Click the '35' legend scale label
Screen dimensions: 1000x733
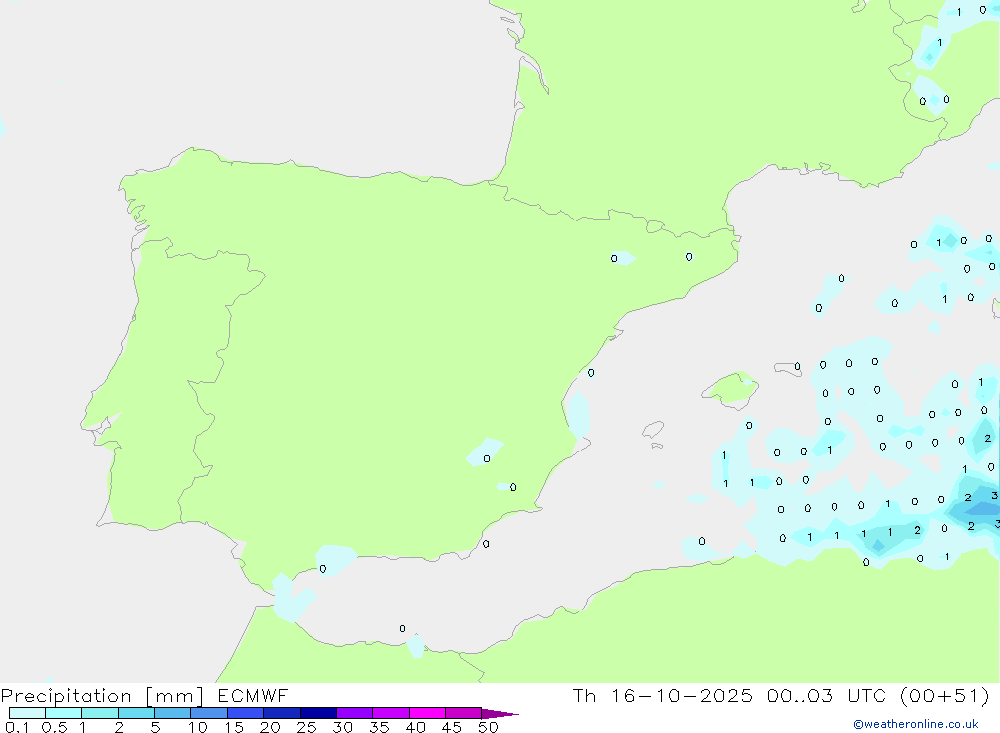[x=379, y=727]
